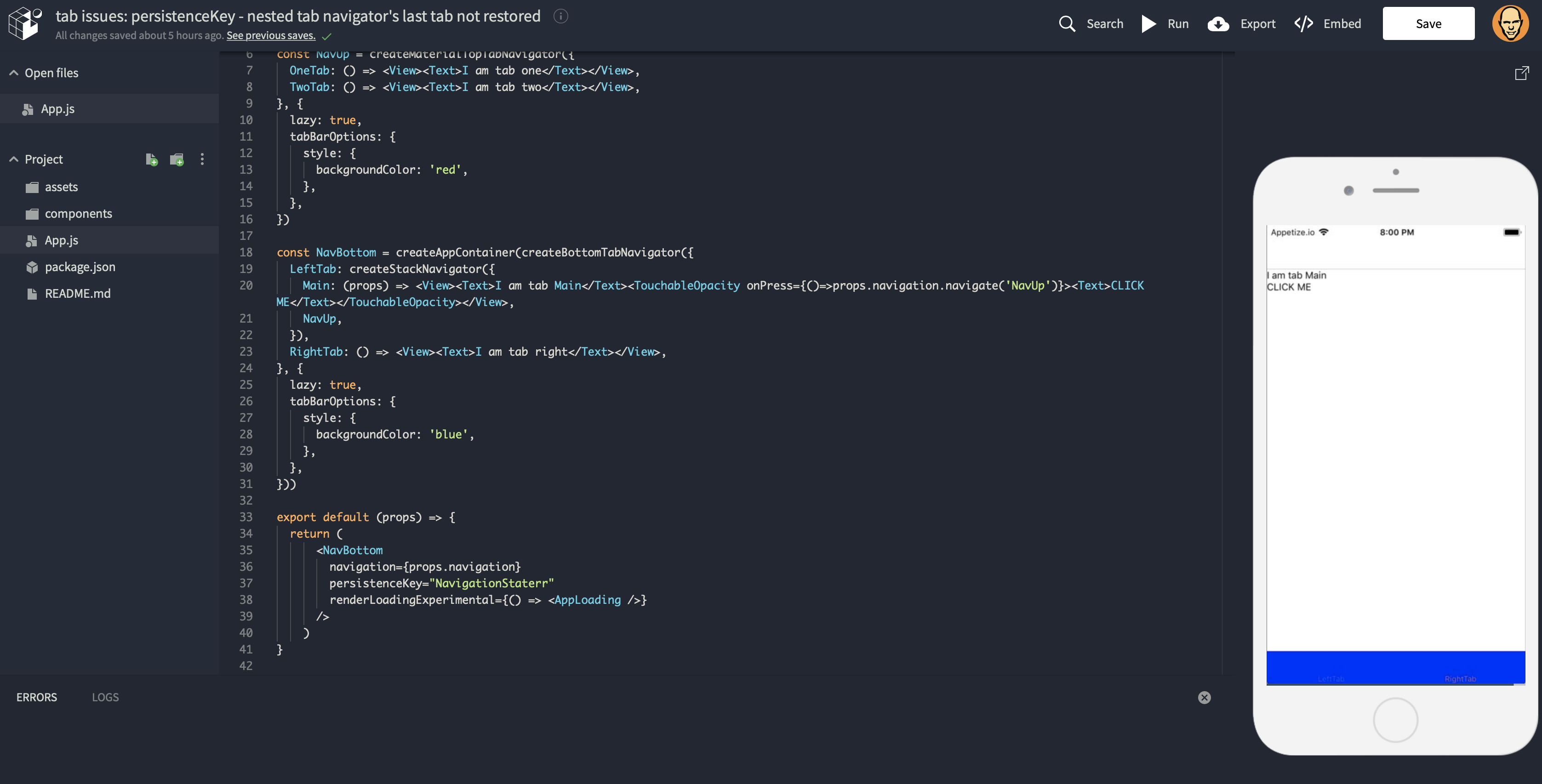Click the snack title text to edit
The height and width of the screenshot is (784, 1542).
[x=298, y=16]
